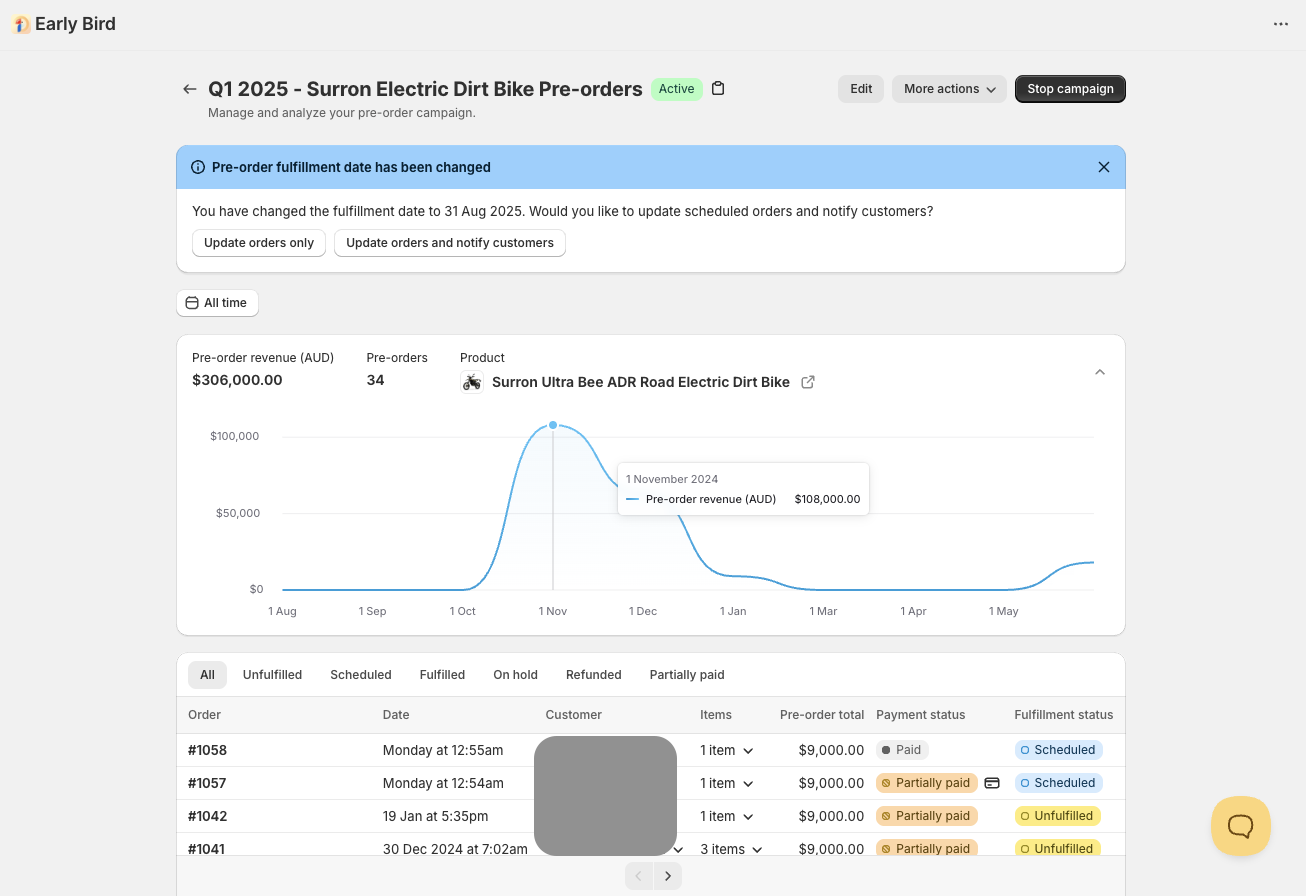Click the Early Bird app logo icon
The height and width of the screenshot is (896, 1306).
click(21, 24)
